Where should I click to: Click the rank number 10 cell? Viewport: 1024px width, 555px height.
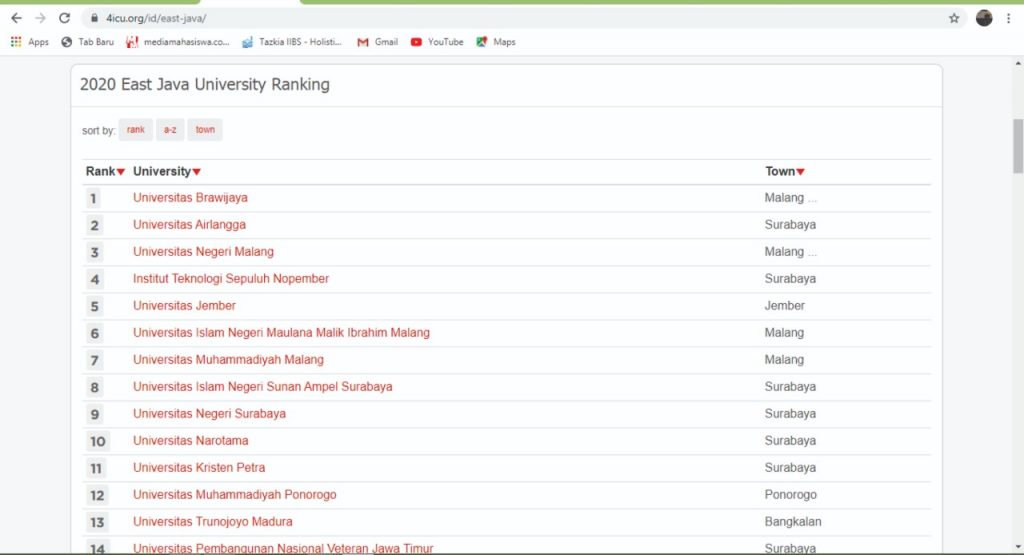point(97,441)
